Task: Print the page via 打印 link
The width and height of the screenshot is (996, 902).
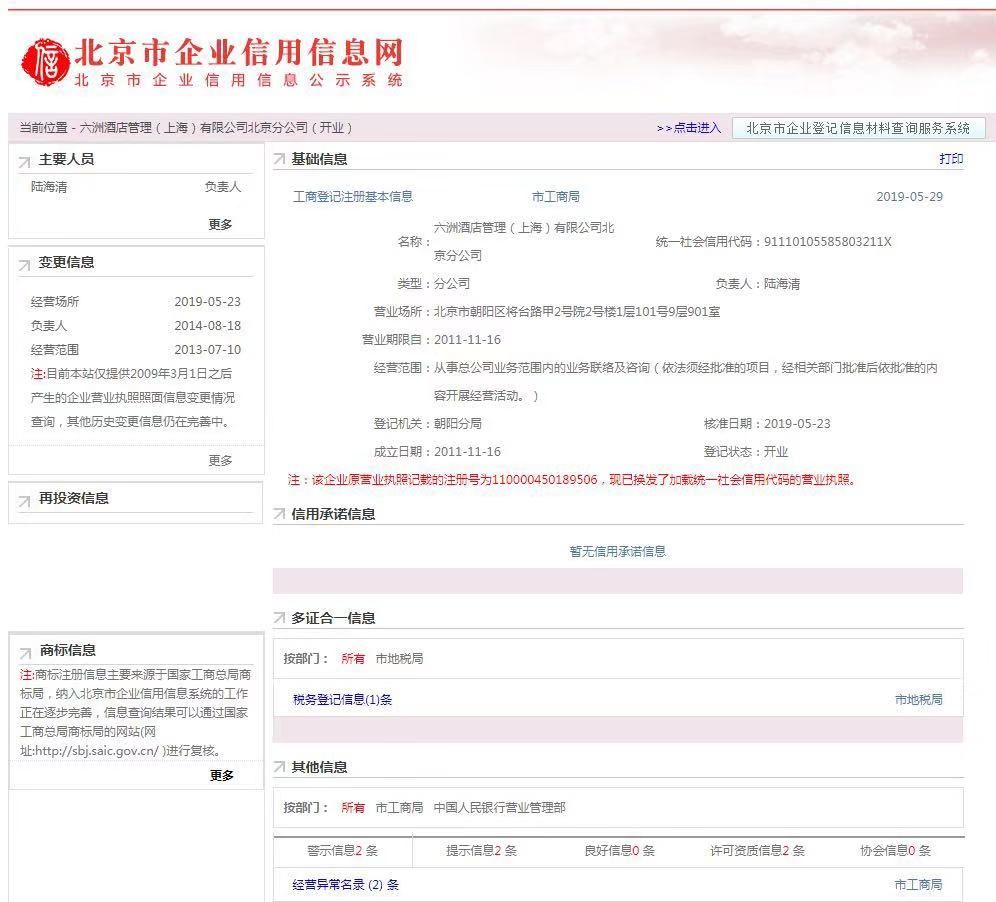Action: coord(951,158)
